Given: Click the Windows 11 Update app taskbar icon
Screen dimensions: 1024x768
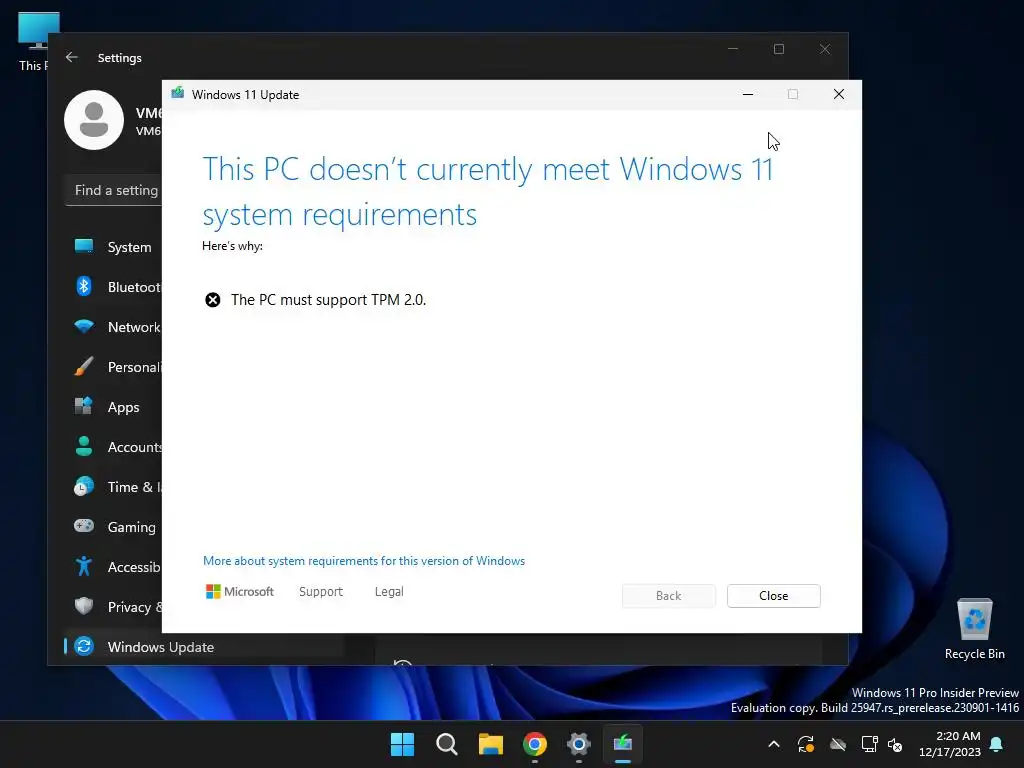Looking at the screenshot, I should pos(622,744).
